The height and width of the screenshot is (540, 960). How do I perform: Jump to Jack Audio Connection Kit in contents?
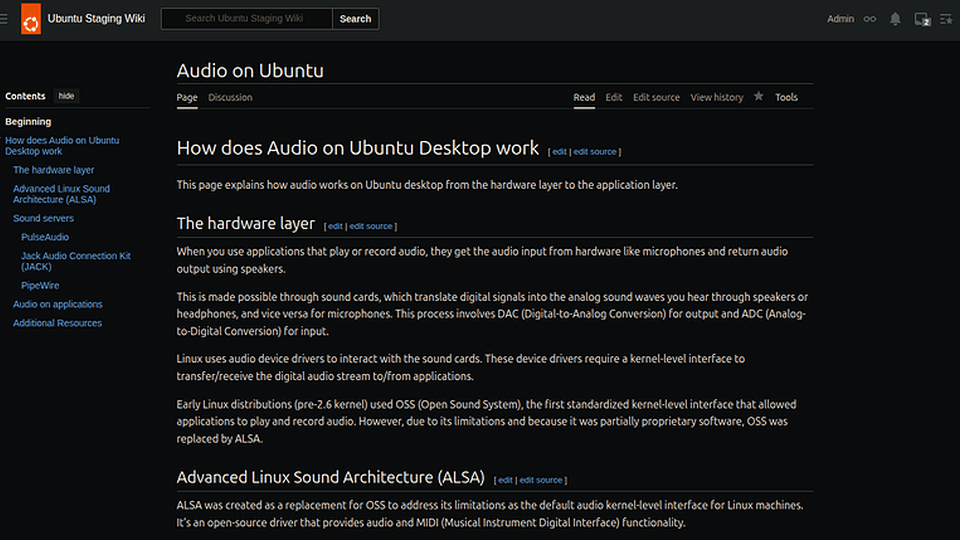click(x=75, y=261)
